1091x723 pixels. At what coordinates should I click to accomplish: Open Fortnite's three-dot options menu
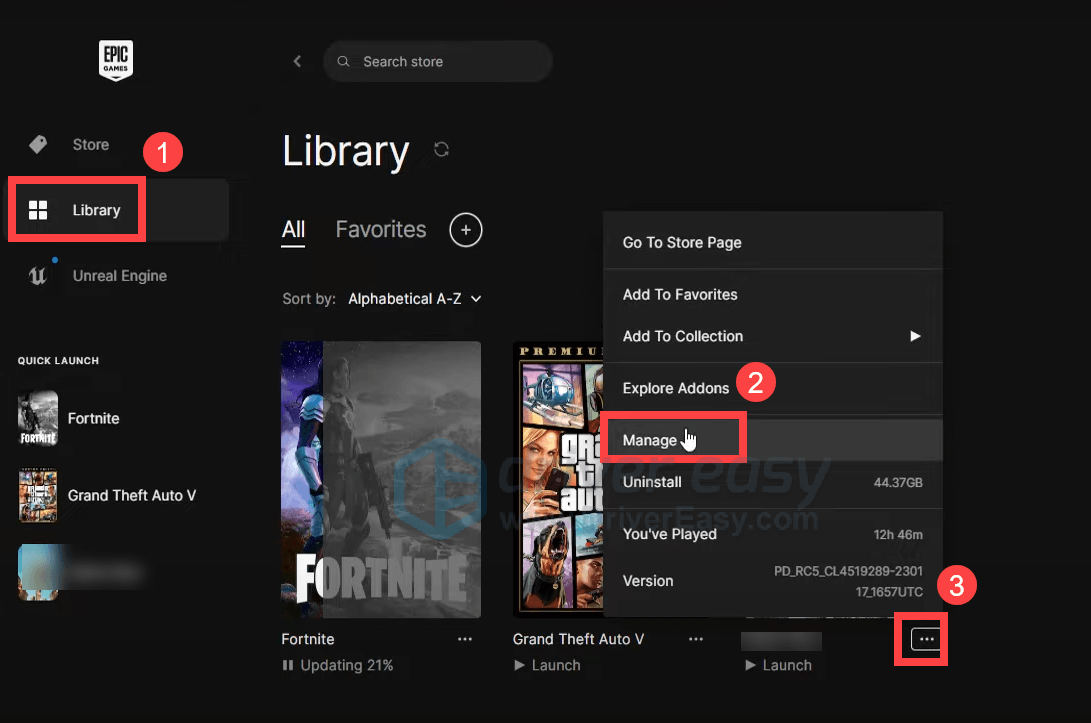tap(465, 639)
